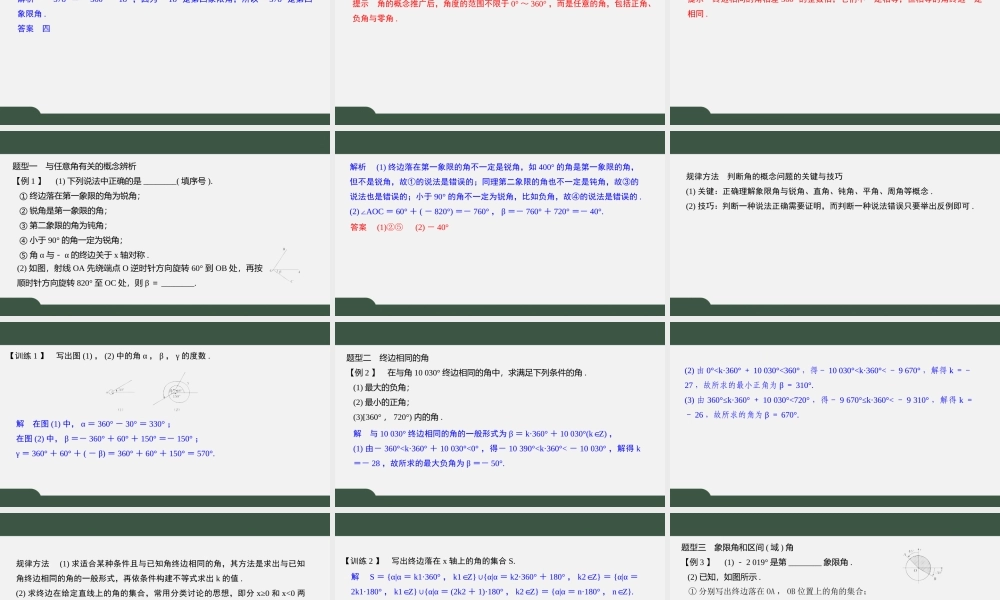Click the dark green header banner above 题型一
This screenshot has width=1000, height=600.
(x=165, y=141)
